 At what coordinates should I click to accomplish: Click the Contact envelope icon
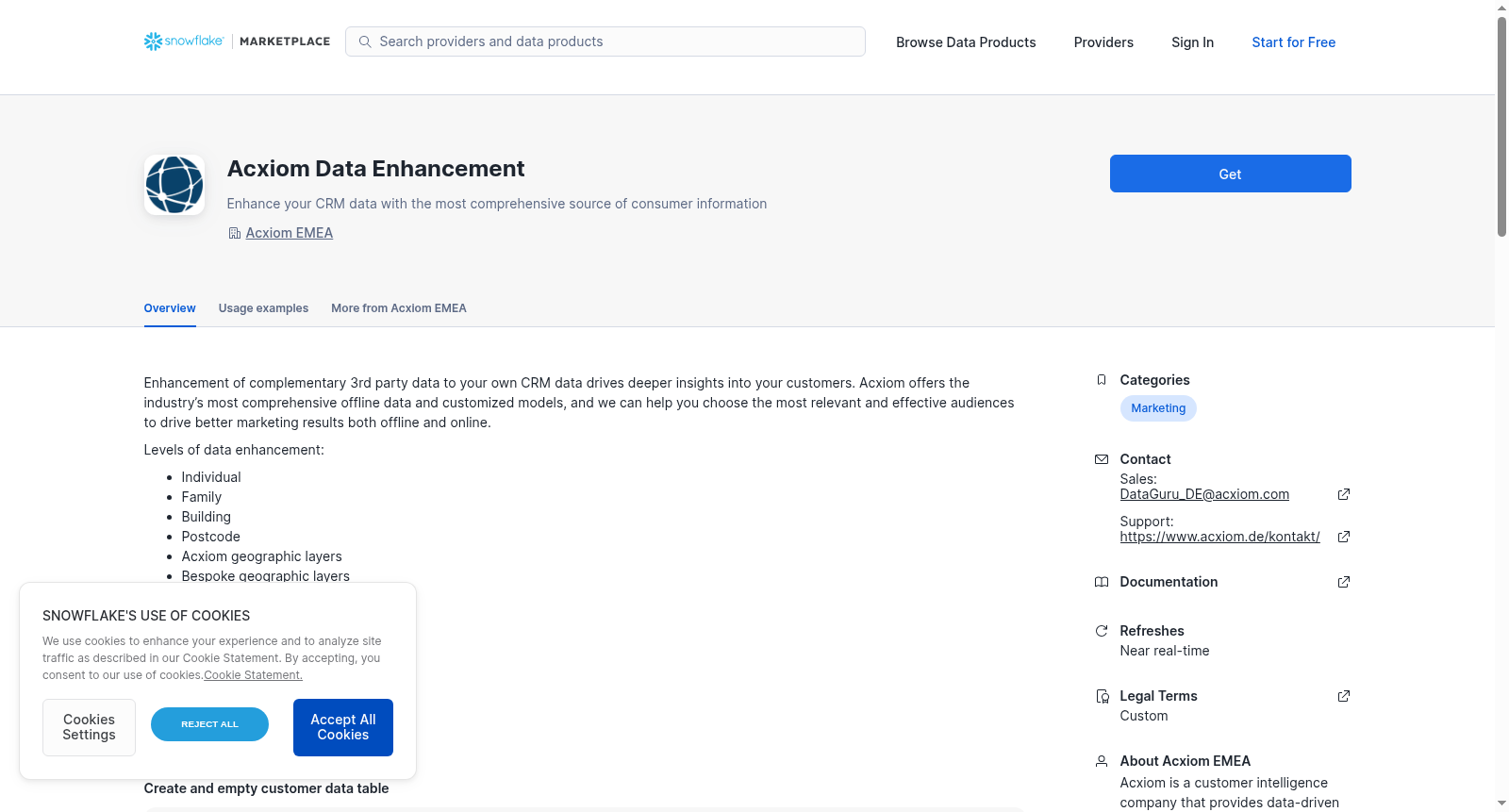point(1102,459)
